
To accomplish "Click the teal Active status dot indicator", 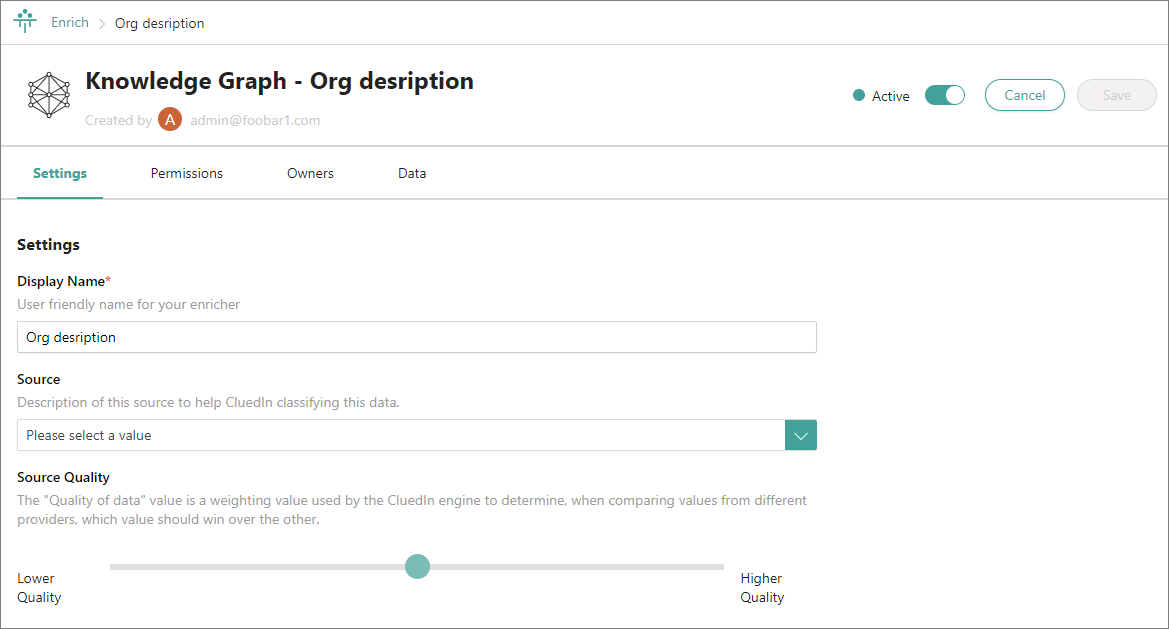I will [859, 95].
